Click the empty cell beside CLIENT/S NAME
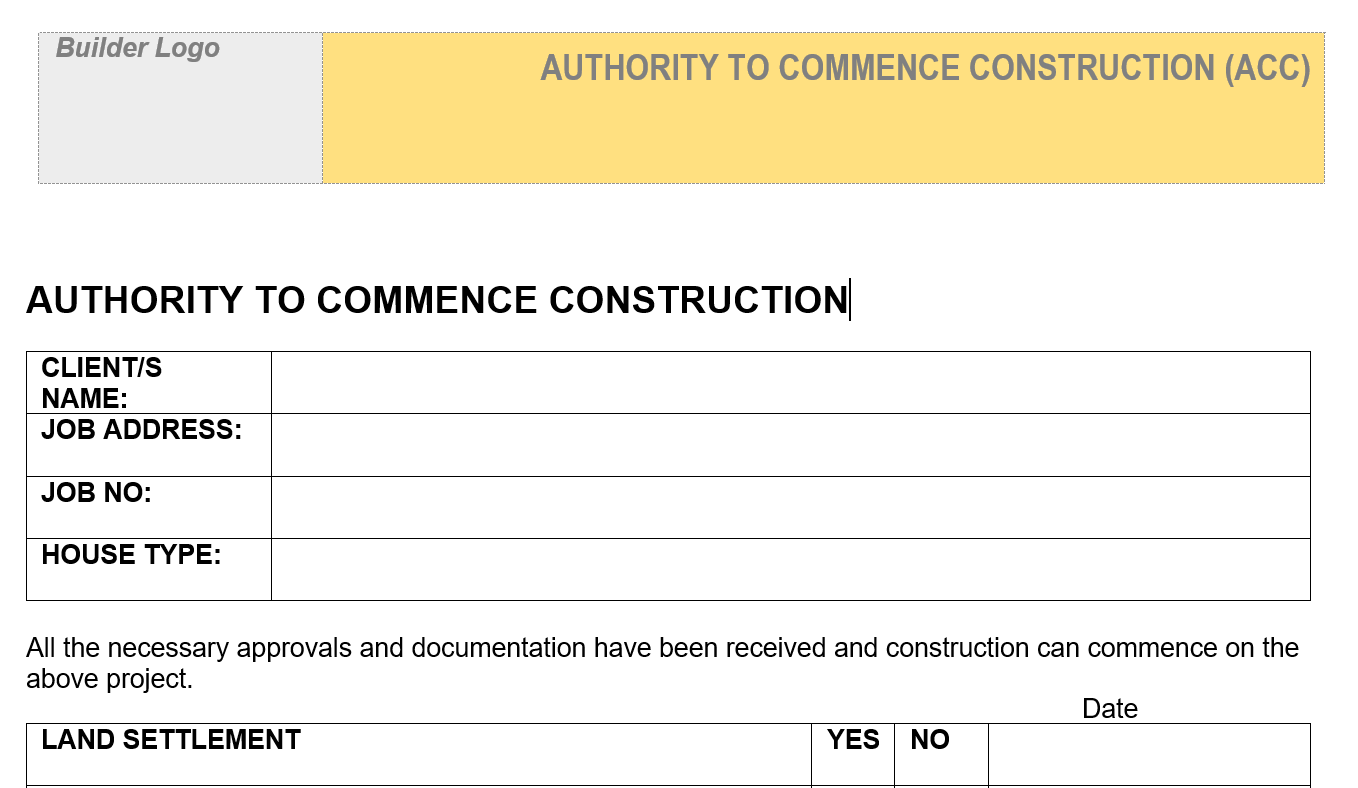Viewport: 1358px width, 788px height. click(x=790, y=382)
